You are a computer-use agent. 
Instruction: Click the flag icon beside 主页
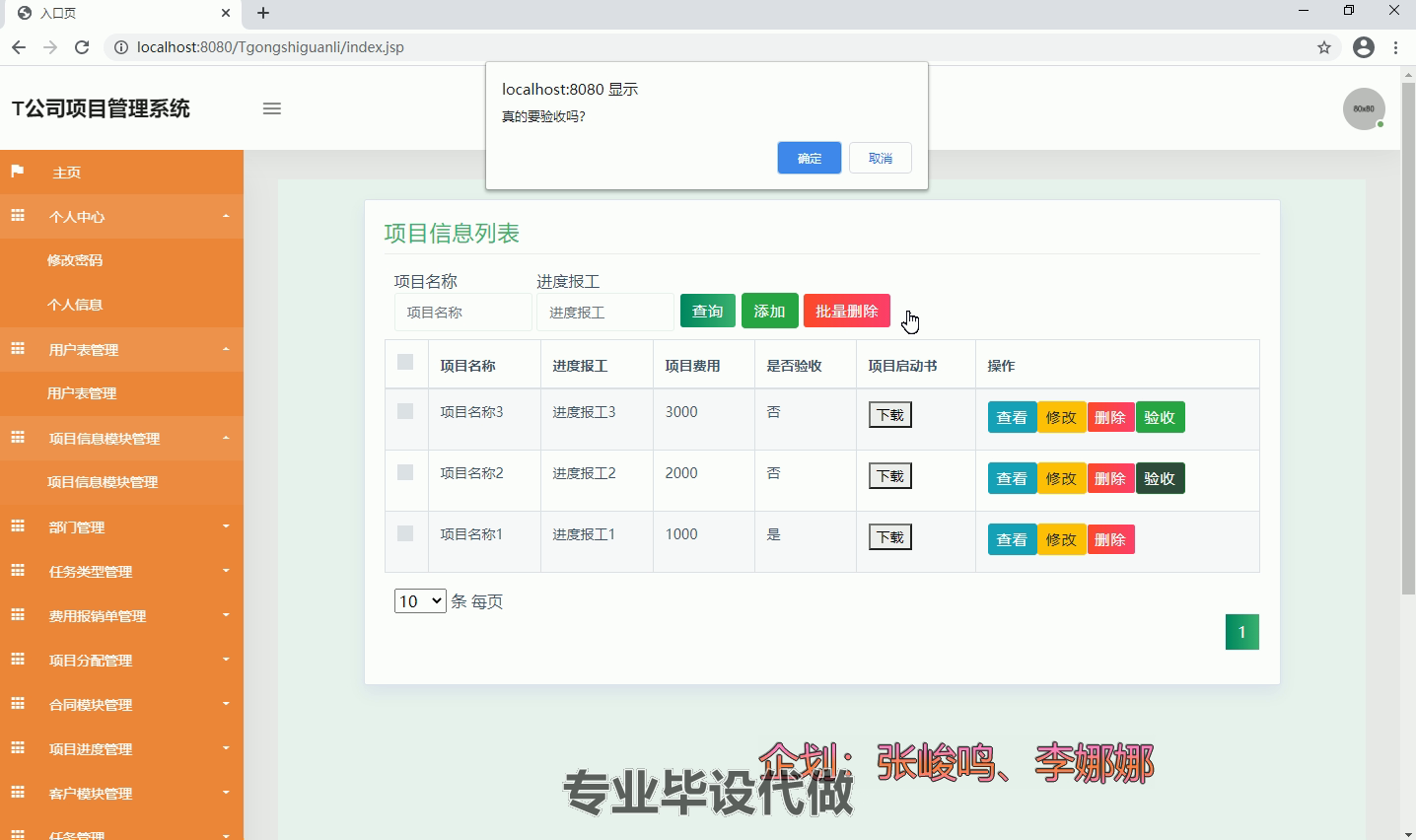click(17, 172)
